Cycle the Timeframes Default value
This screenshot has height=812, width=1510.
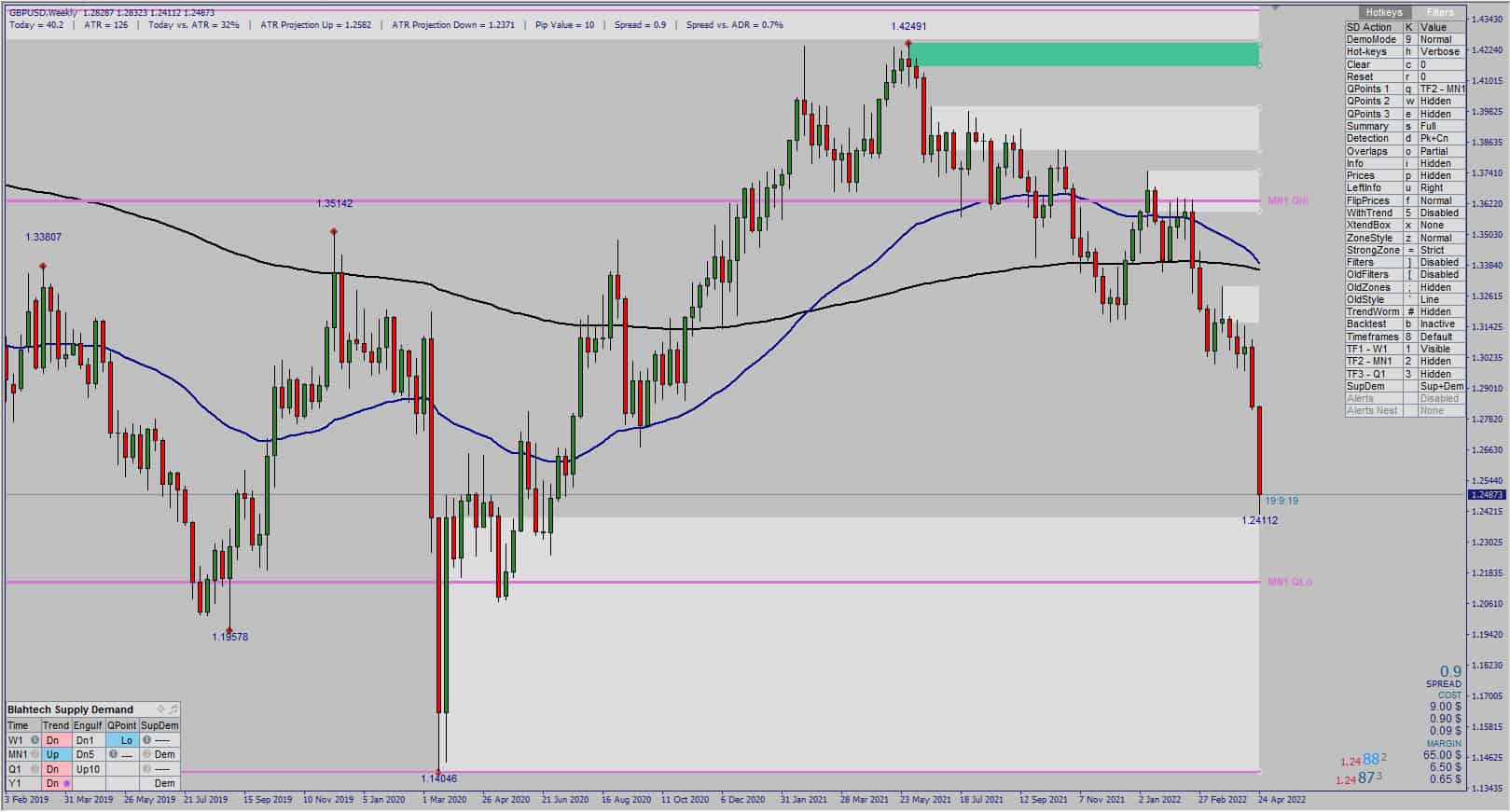coord(1441,337)
